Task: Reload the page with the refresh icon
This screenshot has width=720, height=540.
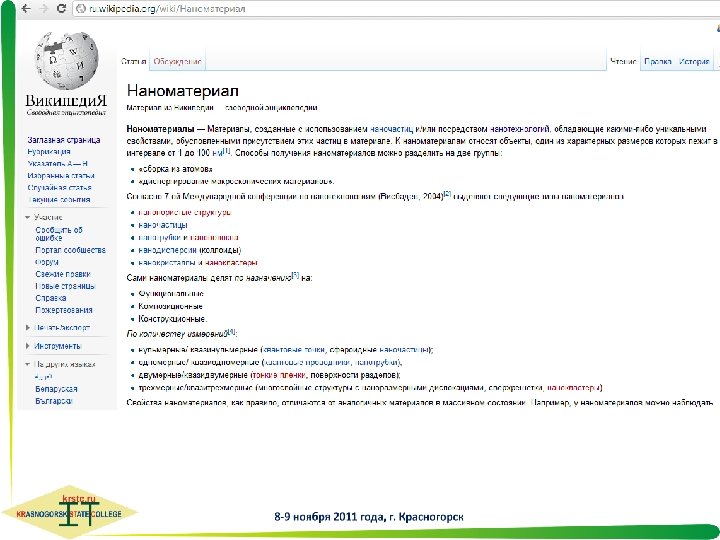Action: click(x=61, y=8)
